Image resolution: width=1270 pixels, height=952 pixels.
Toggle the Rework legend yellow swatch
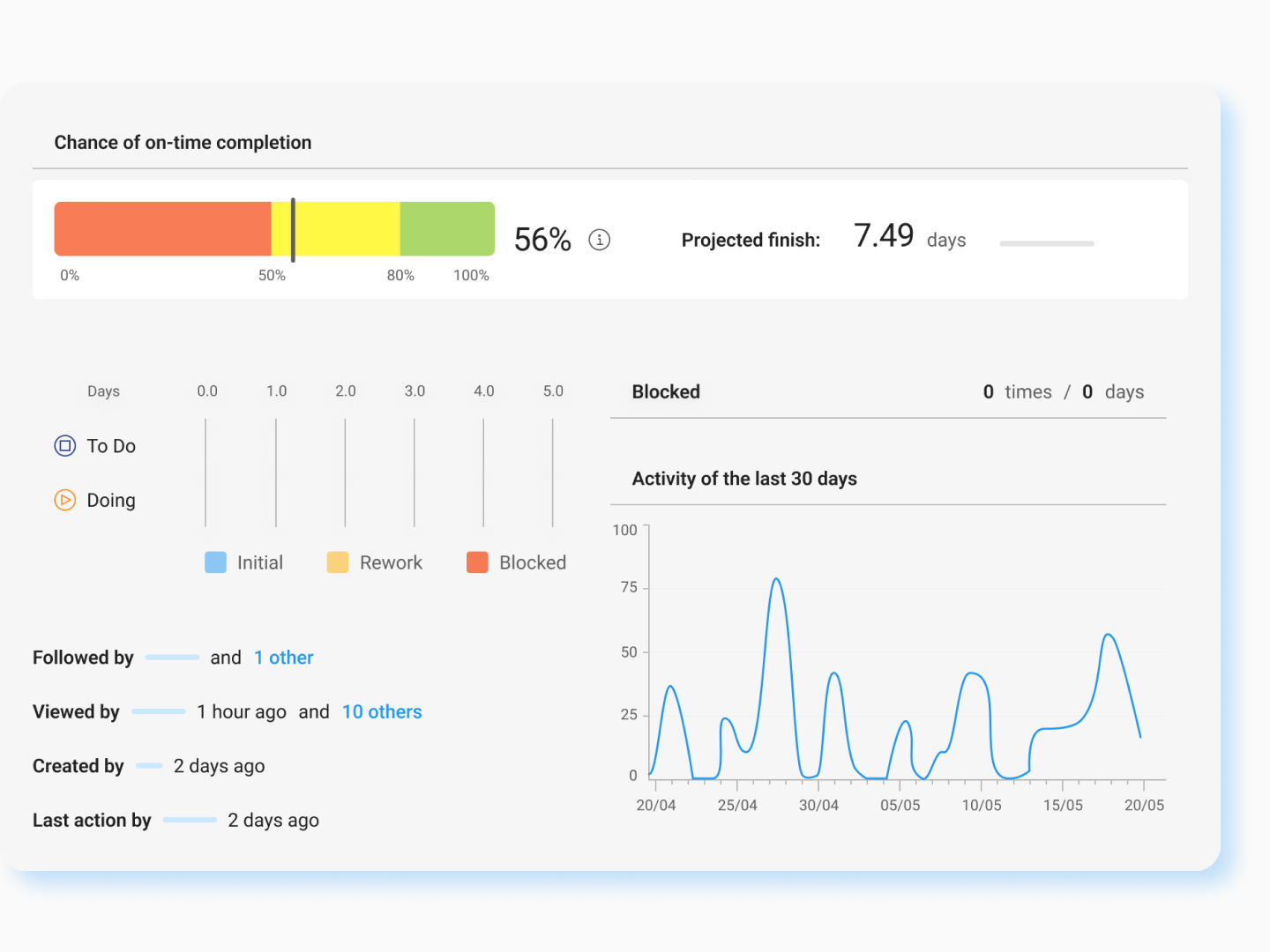coord(337,562)
